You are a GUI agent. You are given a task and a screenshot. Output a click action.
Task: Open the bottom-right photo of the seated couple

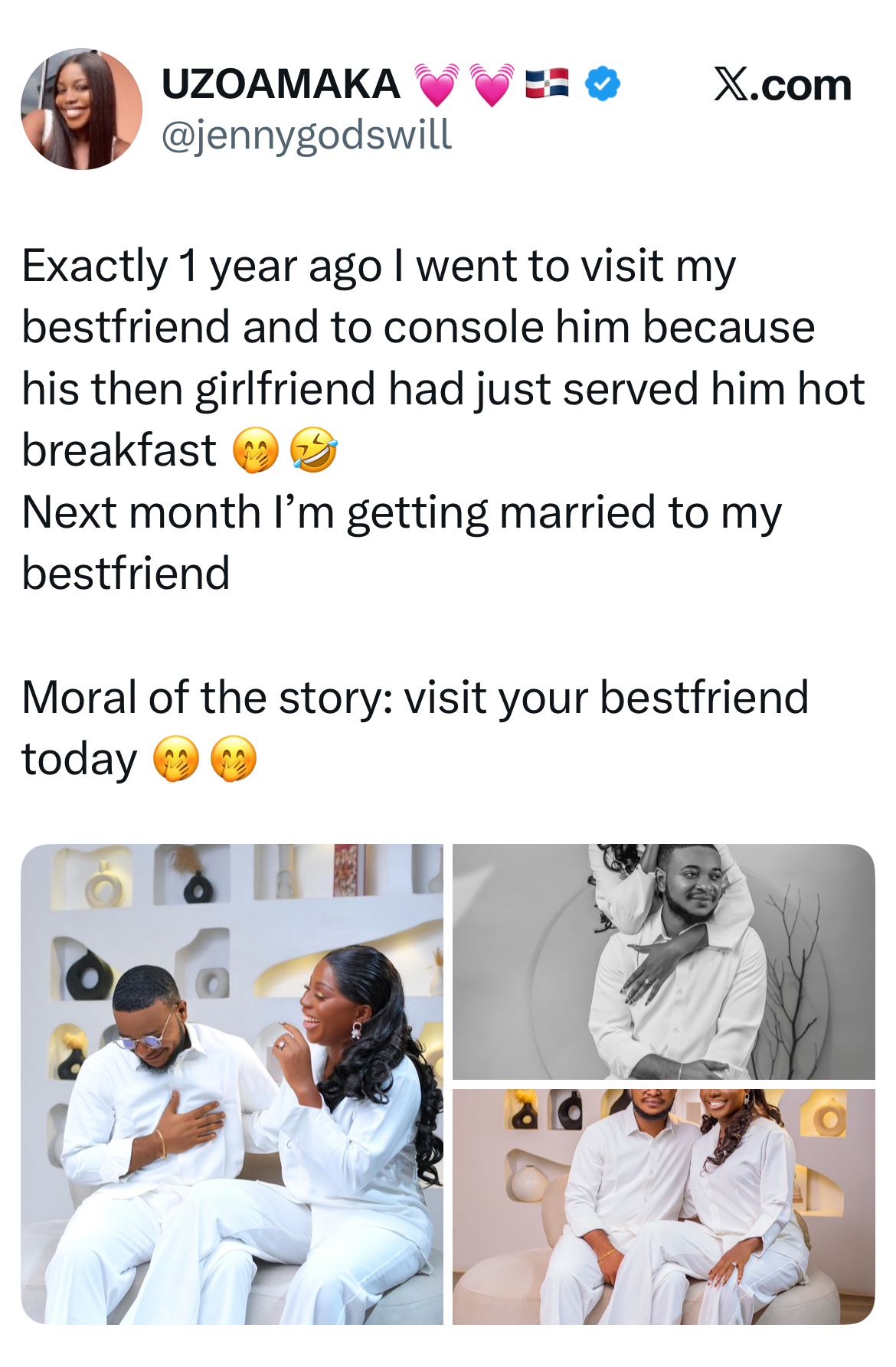[663, 1206]
